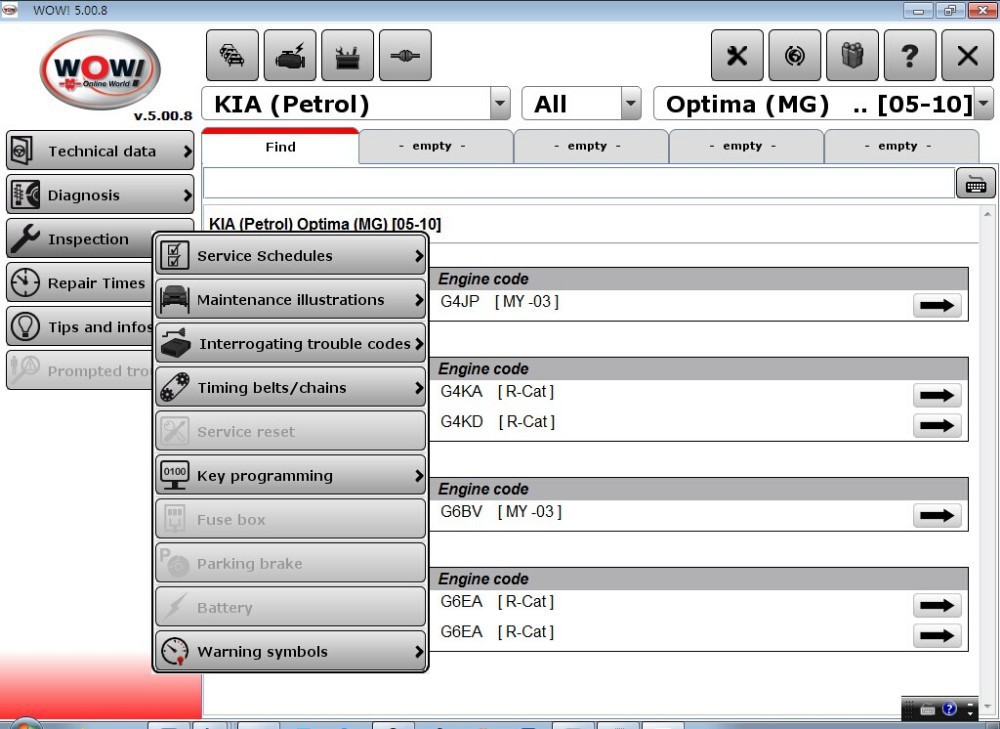
Task: Open the Service Schedules submenu
Action: pos(291,256)
